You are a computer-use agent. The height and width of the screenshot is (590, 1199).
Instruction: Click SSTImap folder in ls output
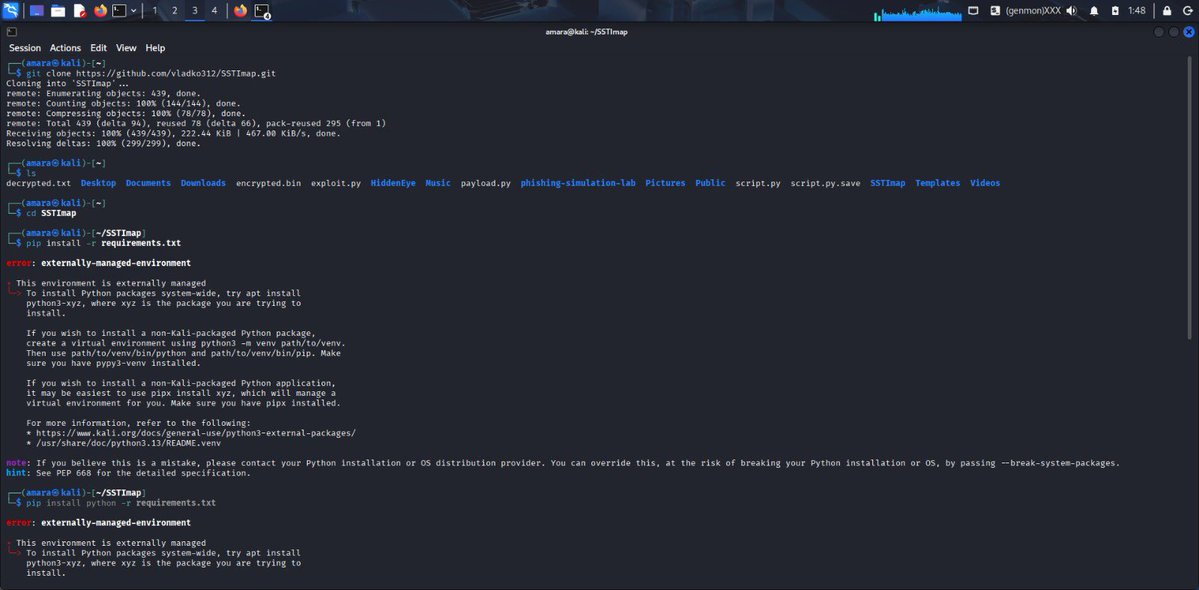888,183
